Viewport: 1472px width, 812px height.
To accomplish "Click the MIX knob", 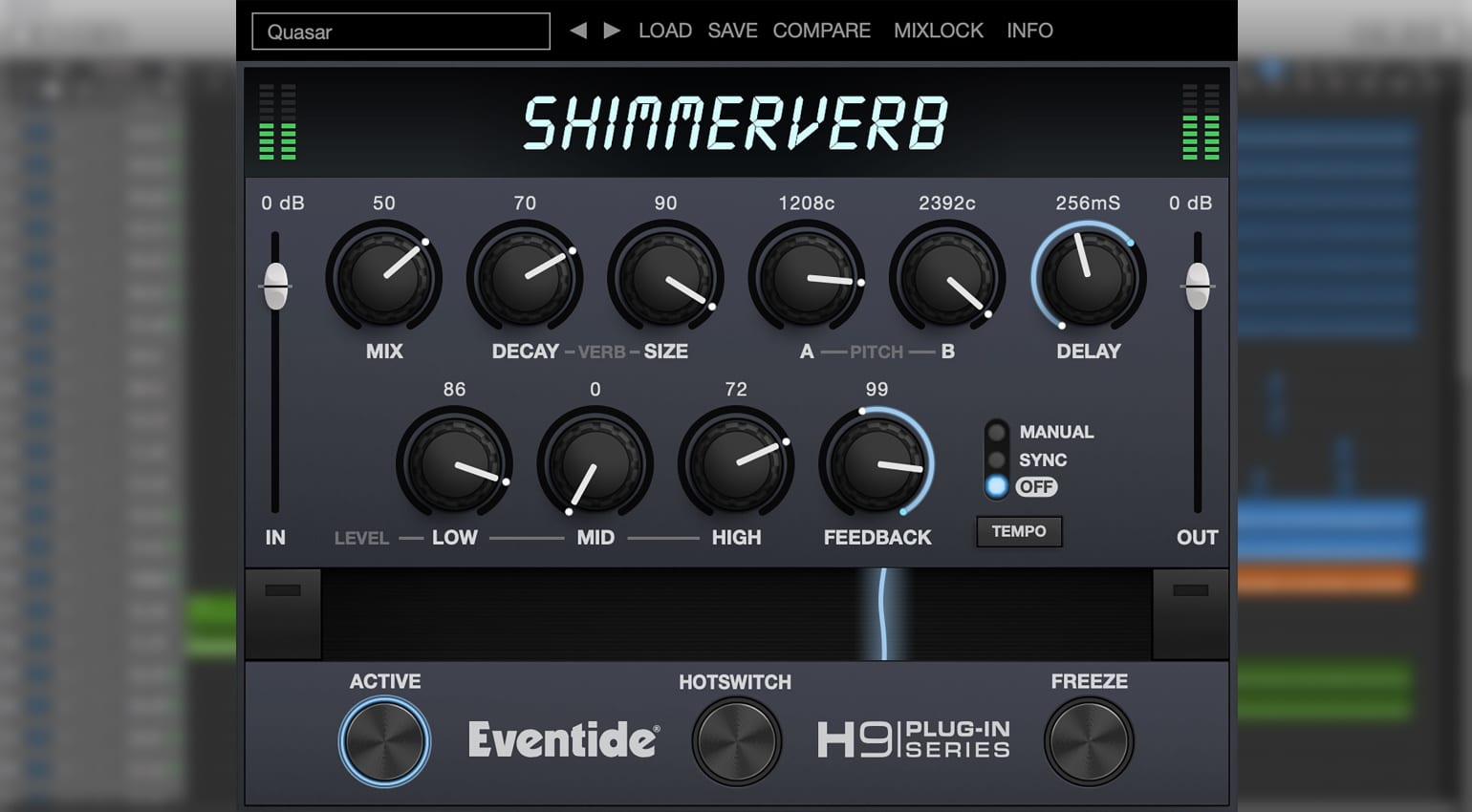I will coord(384,277).
